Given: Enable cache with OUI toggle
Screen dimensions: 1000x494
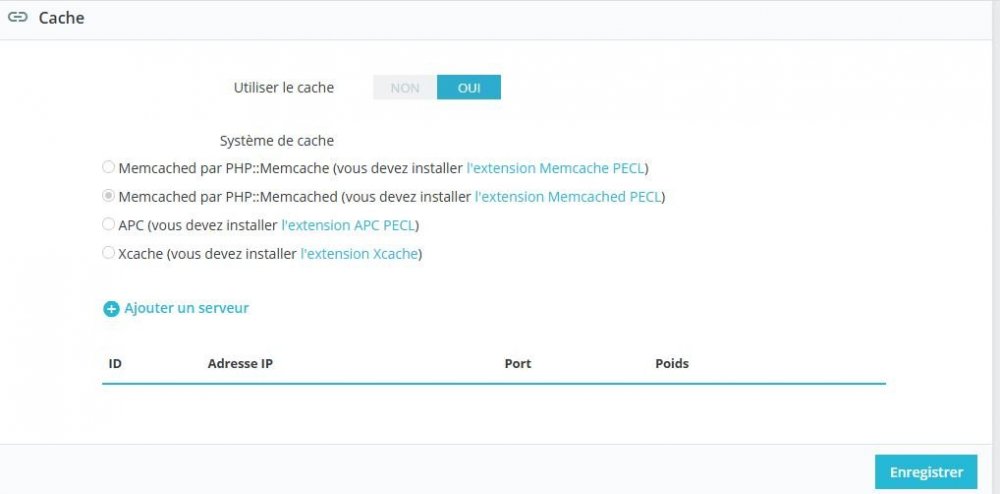Looking at the screenshot, I should (469, 88).
